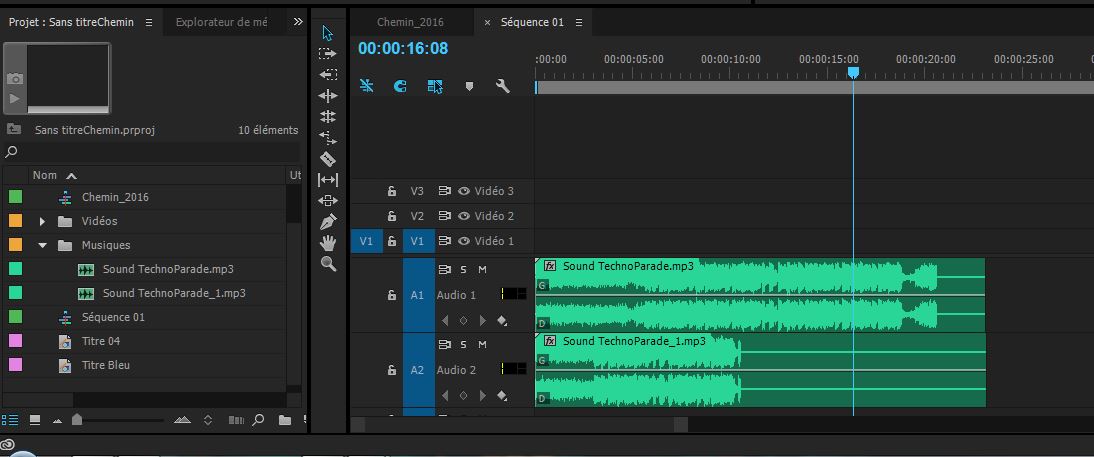This screenshot has height=457, width=1094.
Task: Toggle A1 track targeting
Action: [x=417, y=295]
